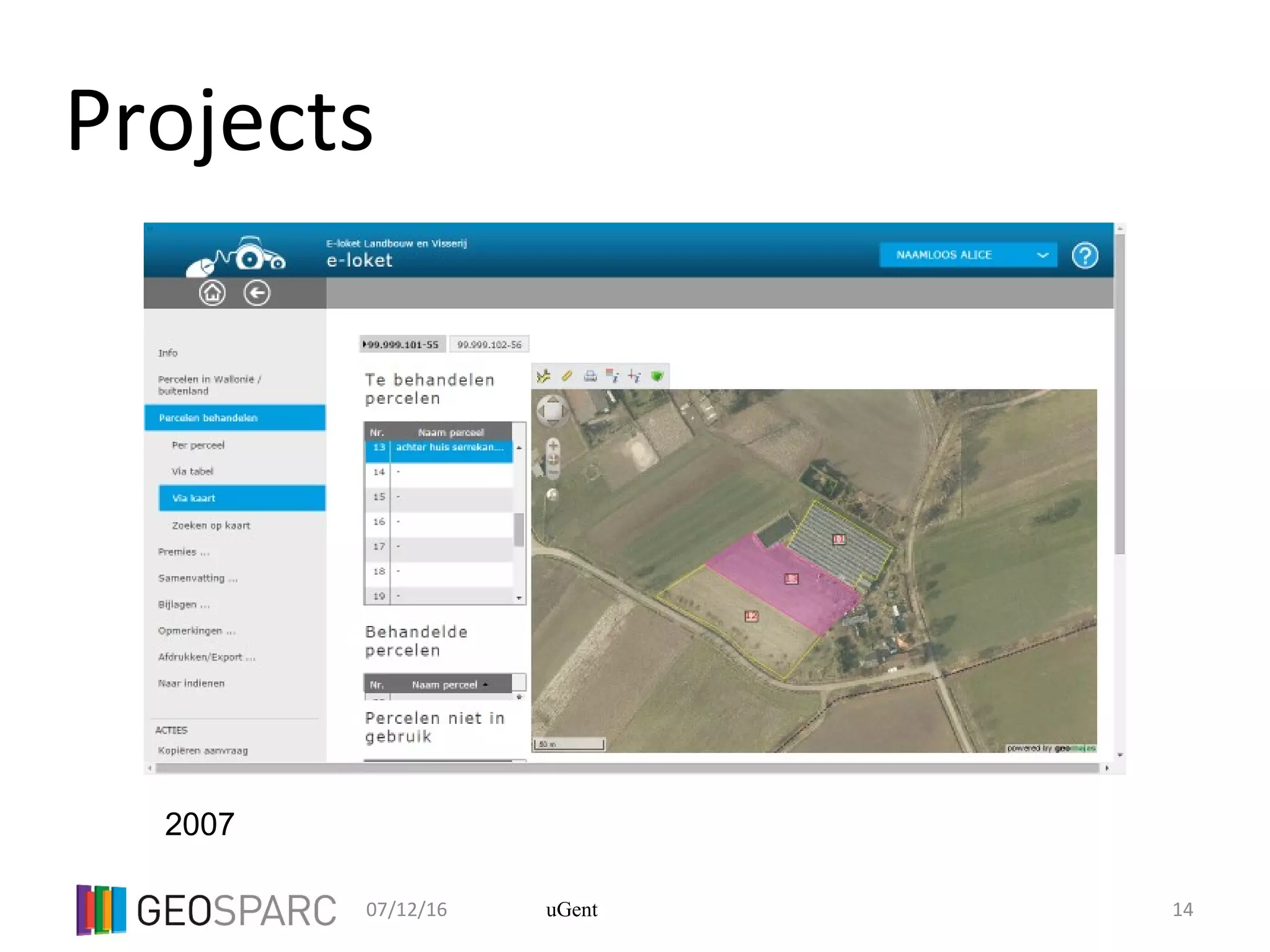Click the home icon in navigation bar
Screen dimensions: 1270x952
point(212,293)
